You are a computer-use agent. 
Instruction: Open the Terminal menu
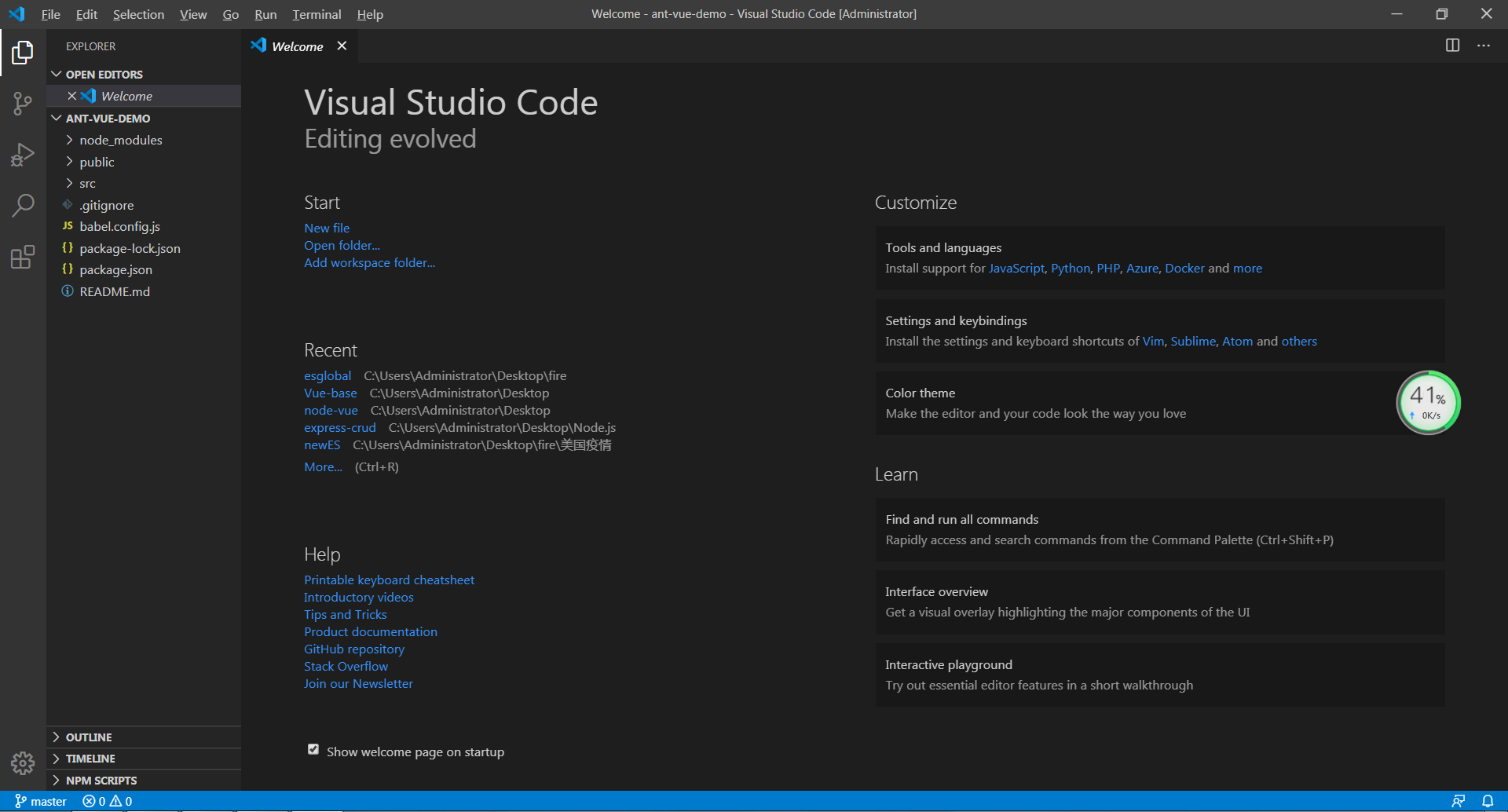pos(317,14)
